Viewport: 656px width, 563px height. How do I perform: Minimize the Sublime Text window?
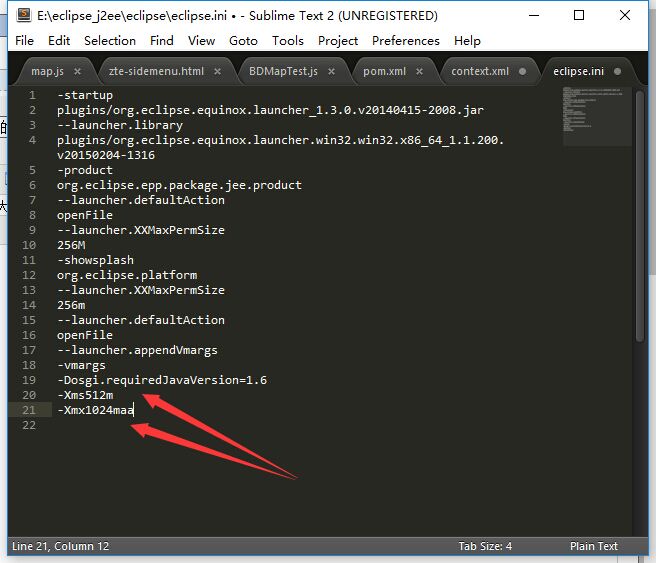(x=534, y=15)
